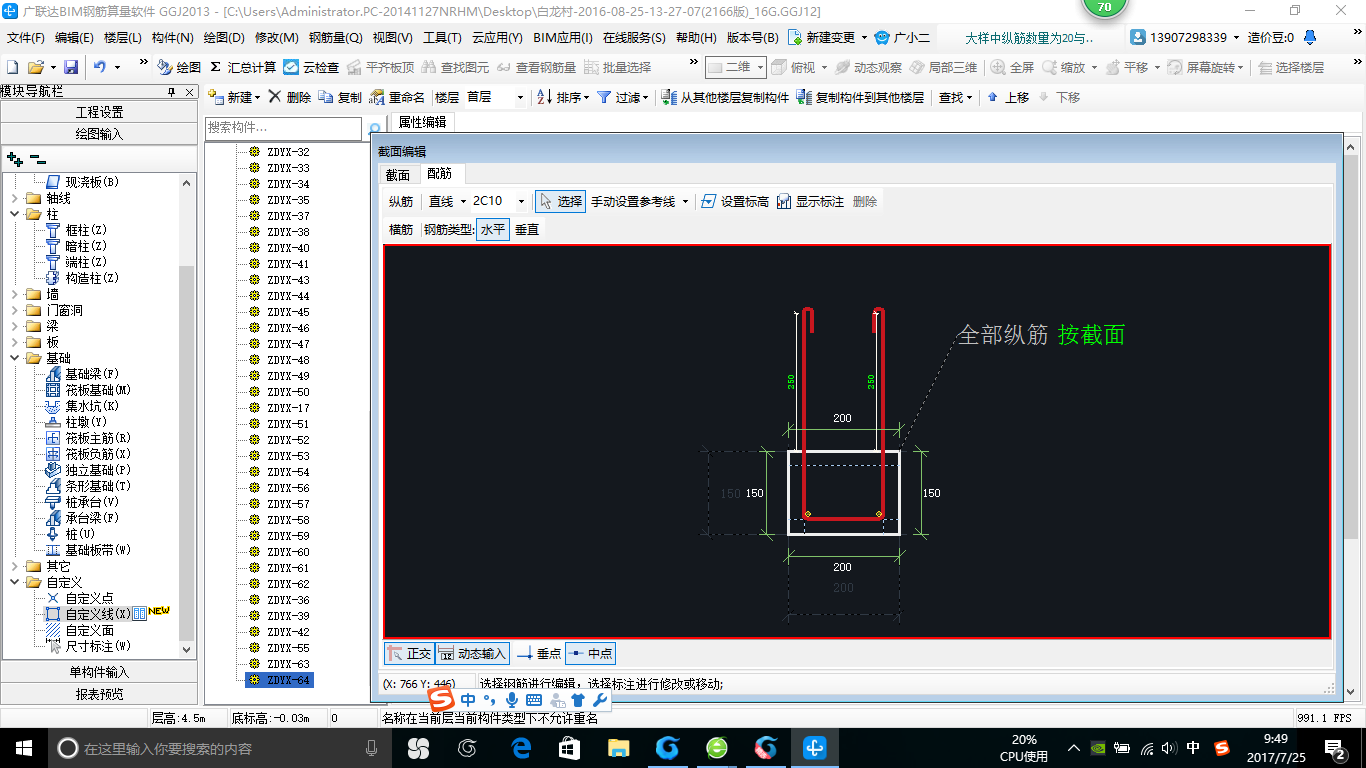The height and width of the screenshot is (768, 1366).
Task: Toggle 中点 midpoint snap
Action: [x=590, y=653]
